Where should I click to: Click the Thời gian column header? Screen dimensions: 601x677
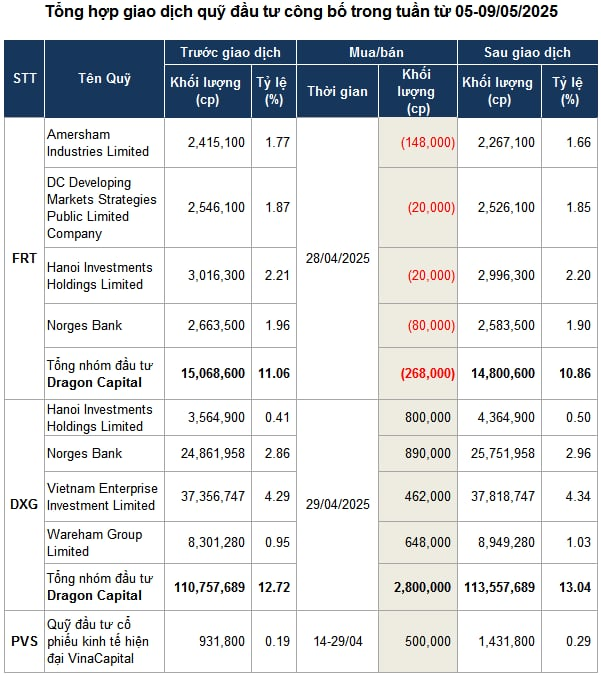337,91
